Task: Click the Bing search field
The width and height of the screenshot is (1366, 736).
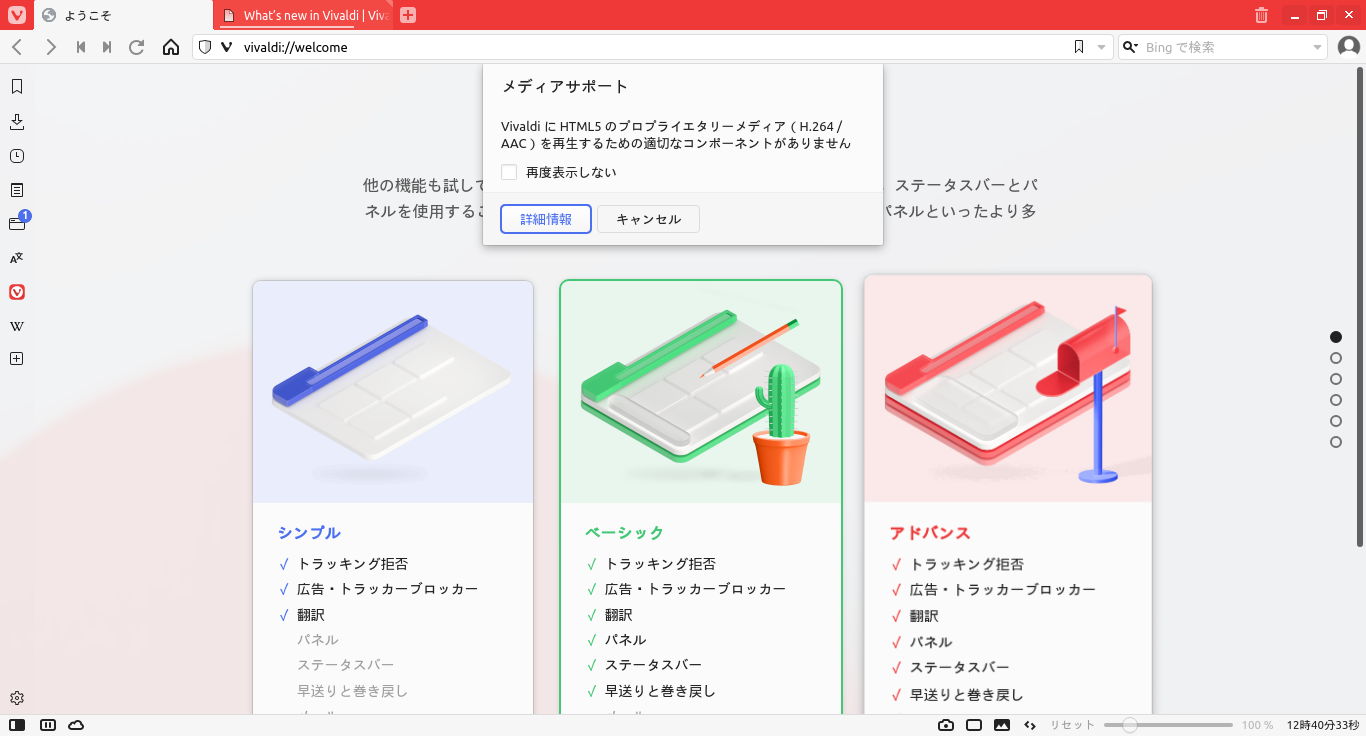Action: pyautogui.click(x=1225, y=47)
